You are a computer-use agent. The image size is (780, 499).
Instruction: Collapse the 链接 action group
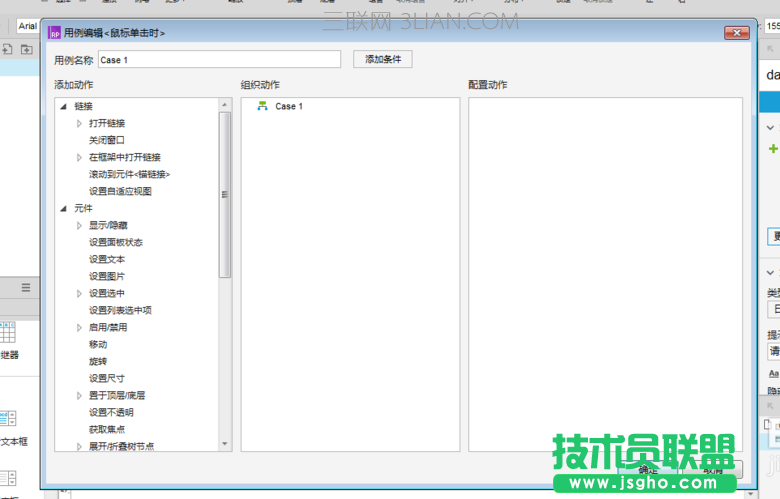tap(64, 106)
